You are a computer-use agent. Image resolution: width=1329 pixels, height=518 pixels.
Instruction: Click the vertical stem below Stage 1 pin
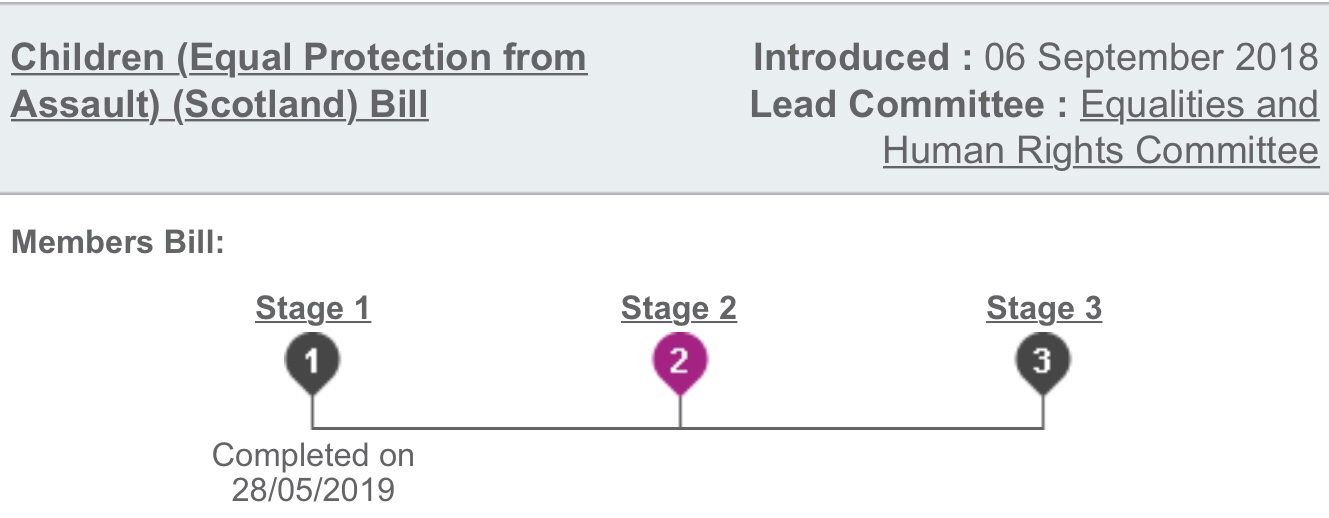tap(313, 410)
